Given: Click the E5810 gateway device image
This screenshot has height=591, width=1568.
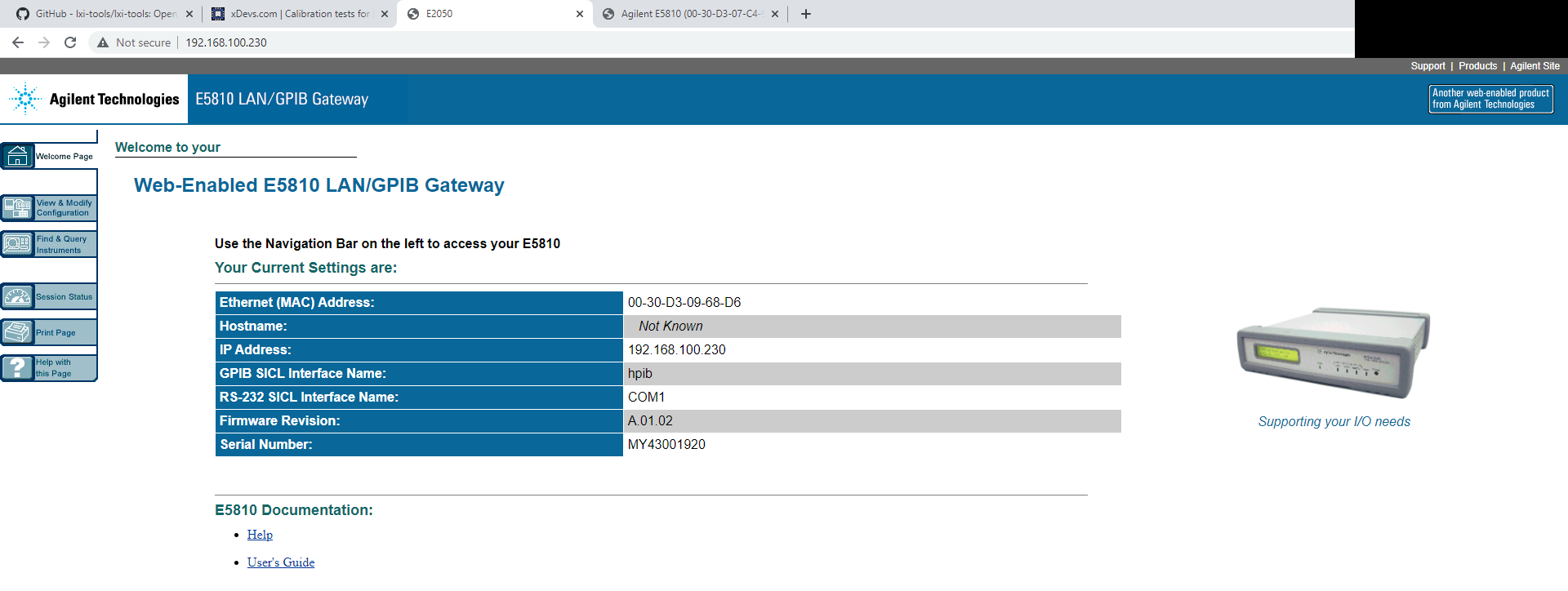Looking at the screenshot, I should (x=1334, y=353).
